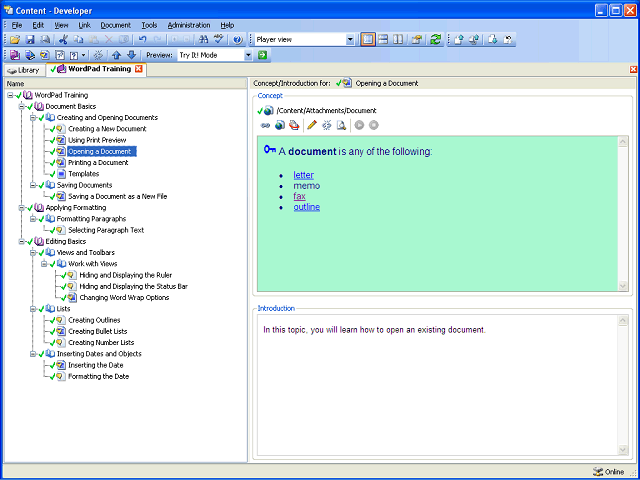Click the Concept pane scroll down arrow

(x=623, y=286)
